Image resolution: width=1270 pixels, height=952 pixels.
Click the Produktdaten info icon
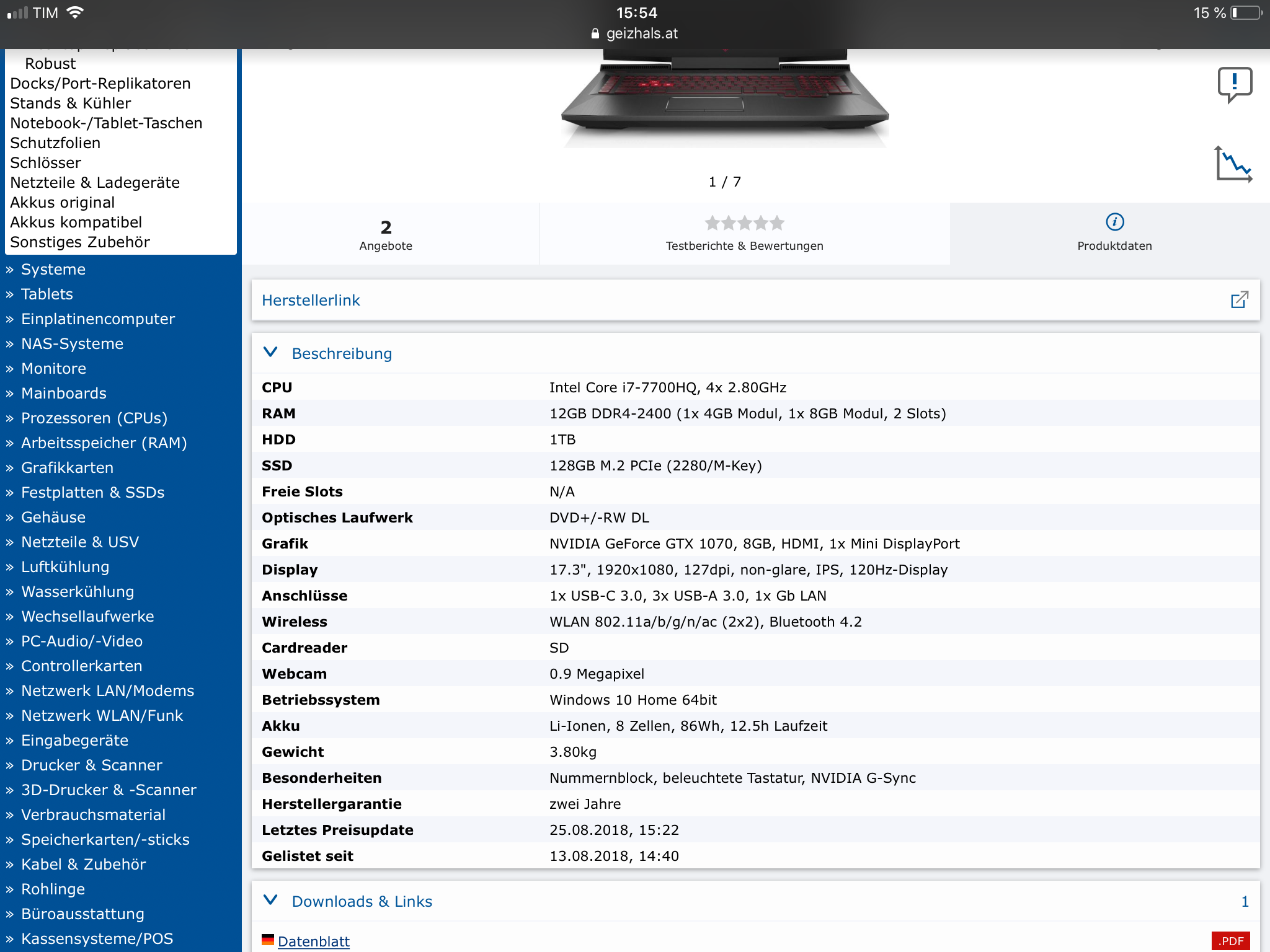point(1114,222)
